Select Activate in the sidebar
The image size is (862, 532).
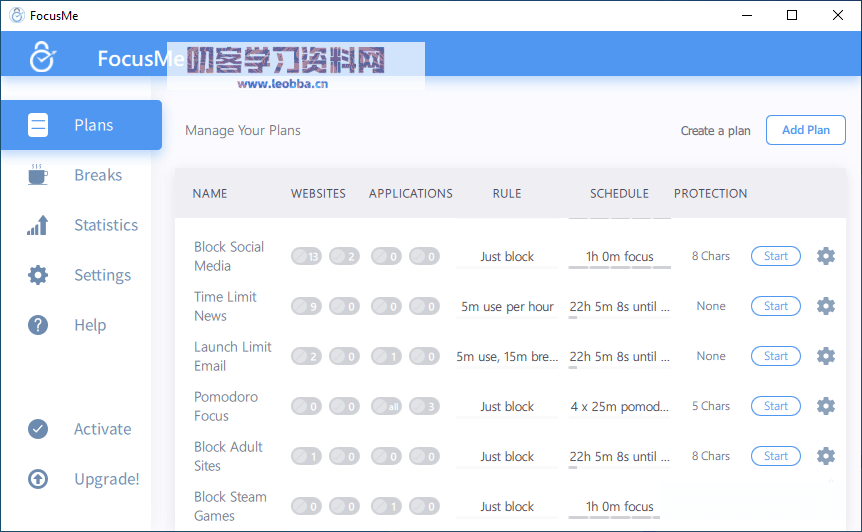coord(102,429)
